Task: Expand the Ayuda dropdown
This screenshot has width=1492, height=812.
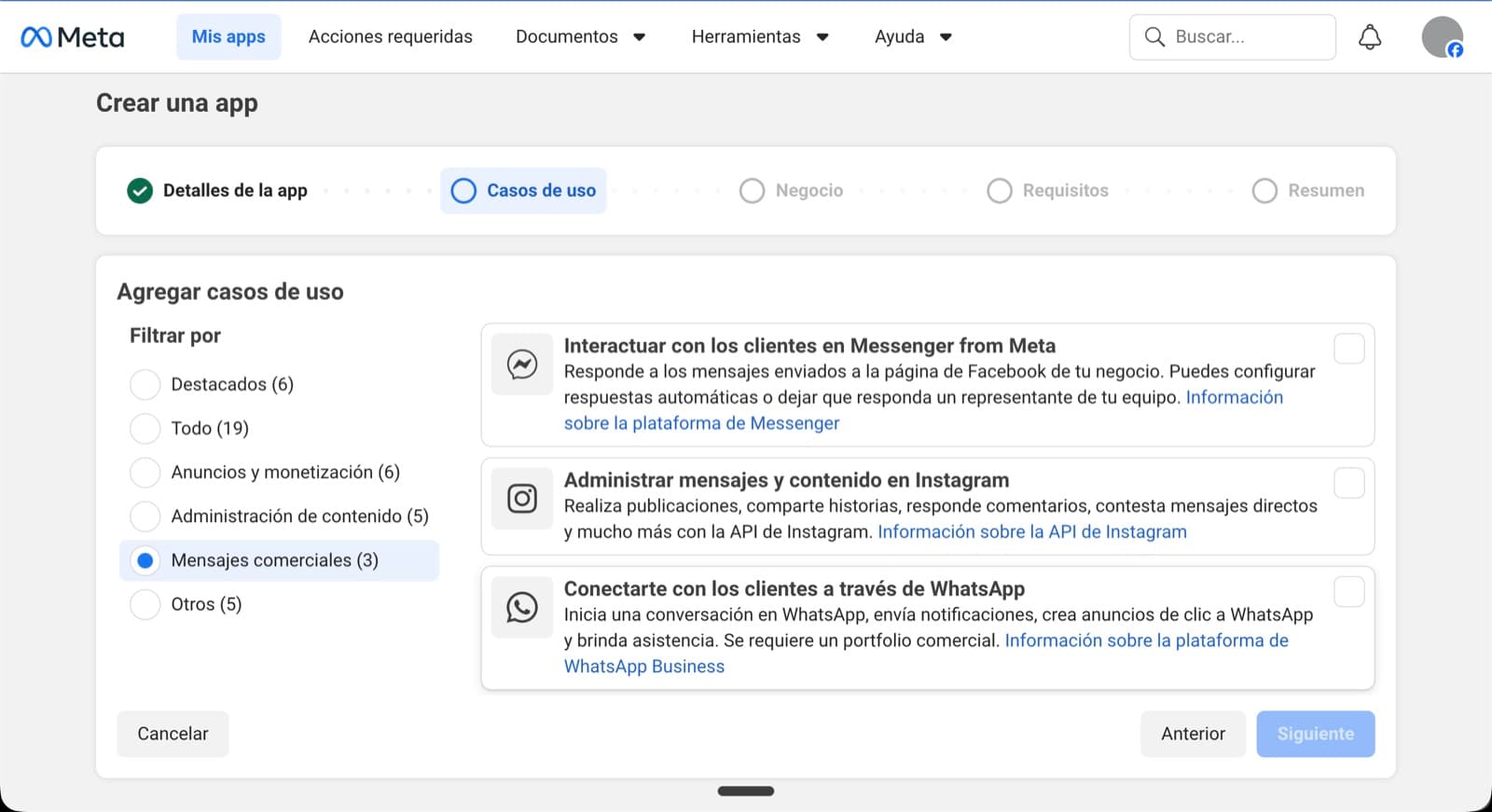Action: pyautogui.click(x=913, y=37)
